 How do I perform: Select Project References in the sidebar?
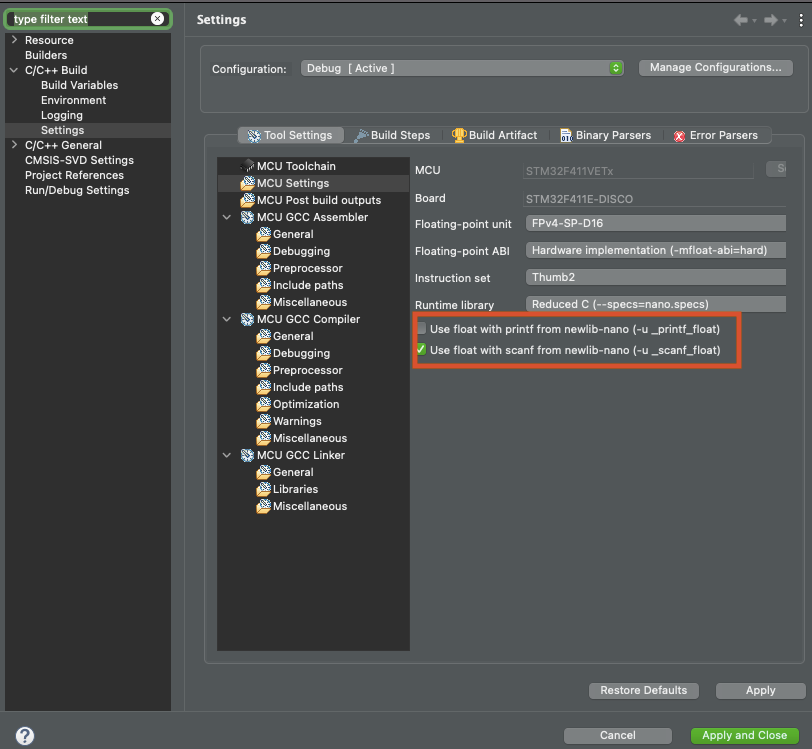(74, 175)
